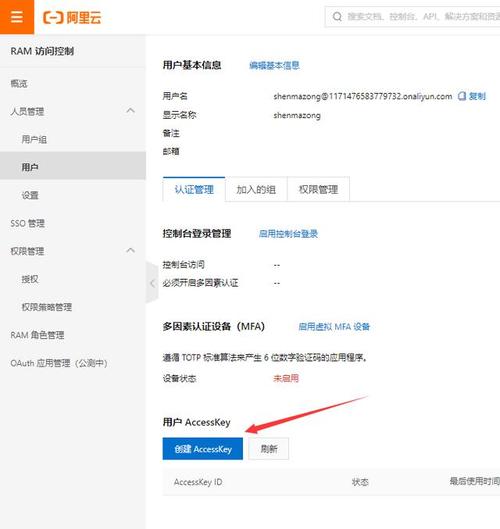Click the 控制台登录管理 heading

click(x=197, y=233)
